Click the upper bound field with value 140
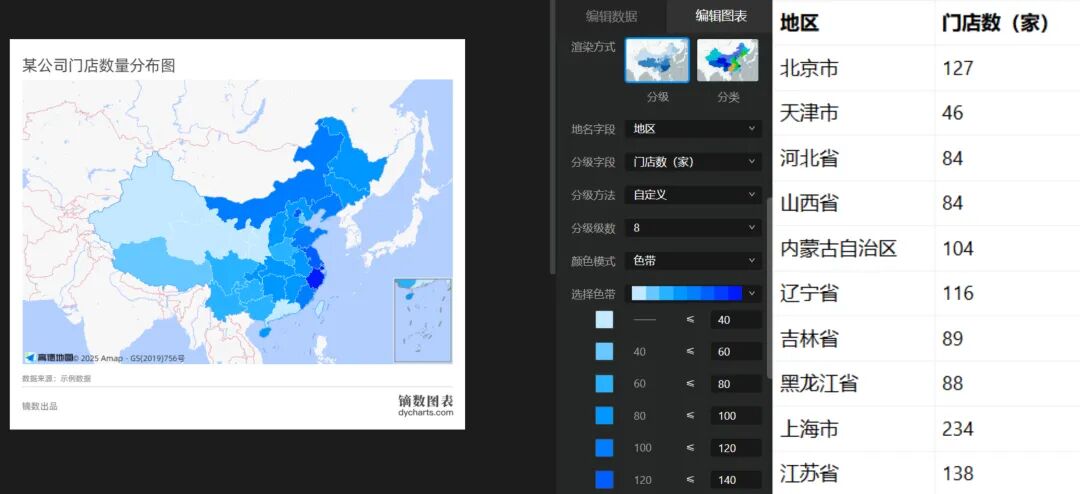Screen dimensions: 1080x494 tap(736, 480)
